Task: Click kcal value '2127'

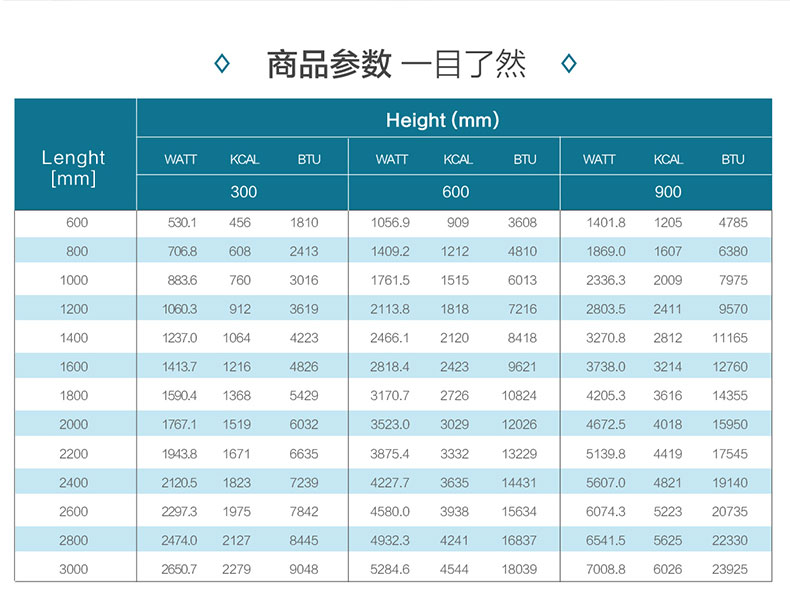Action: (236, 540)
